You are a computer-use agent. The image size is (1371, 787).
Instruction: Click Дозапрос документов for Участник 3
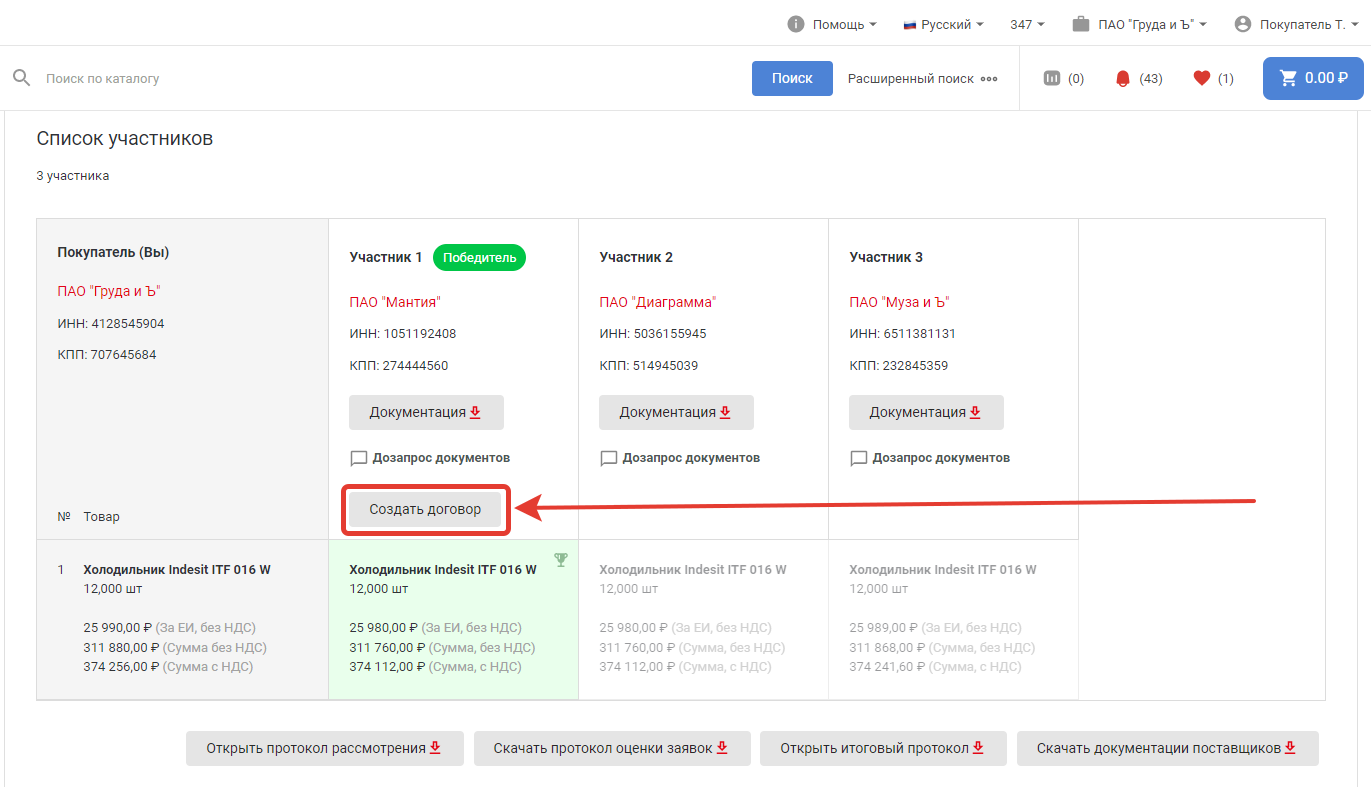click(940, 458)
